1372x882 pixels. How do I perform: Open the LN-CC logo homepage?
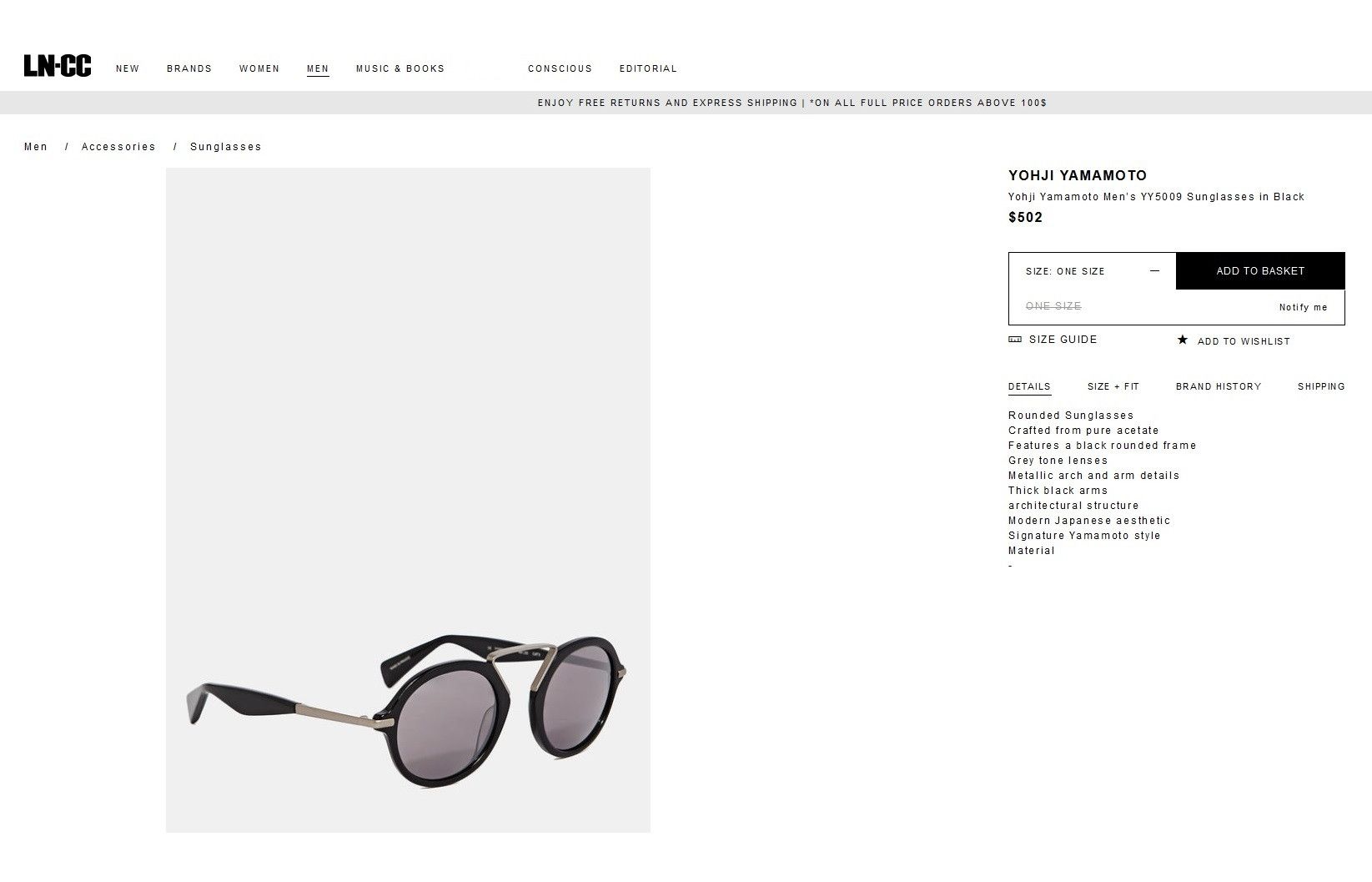pos(58,66)
